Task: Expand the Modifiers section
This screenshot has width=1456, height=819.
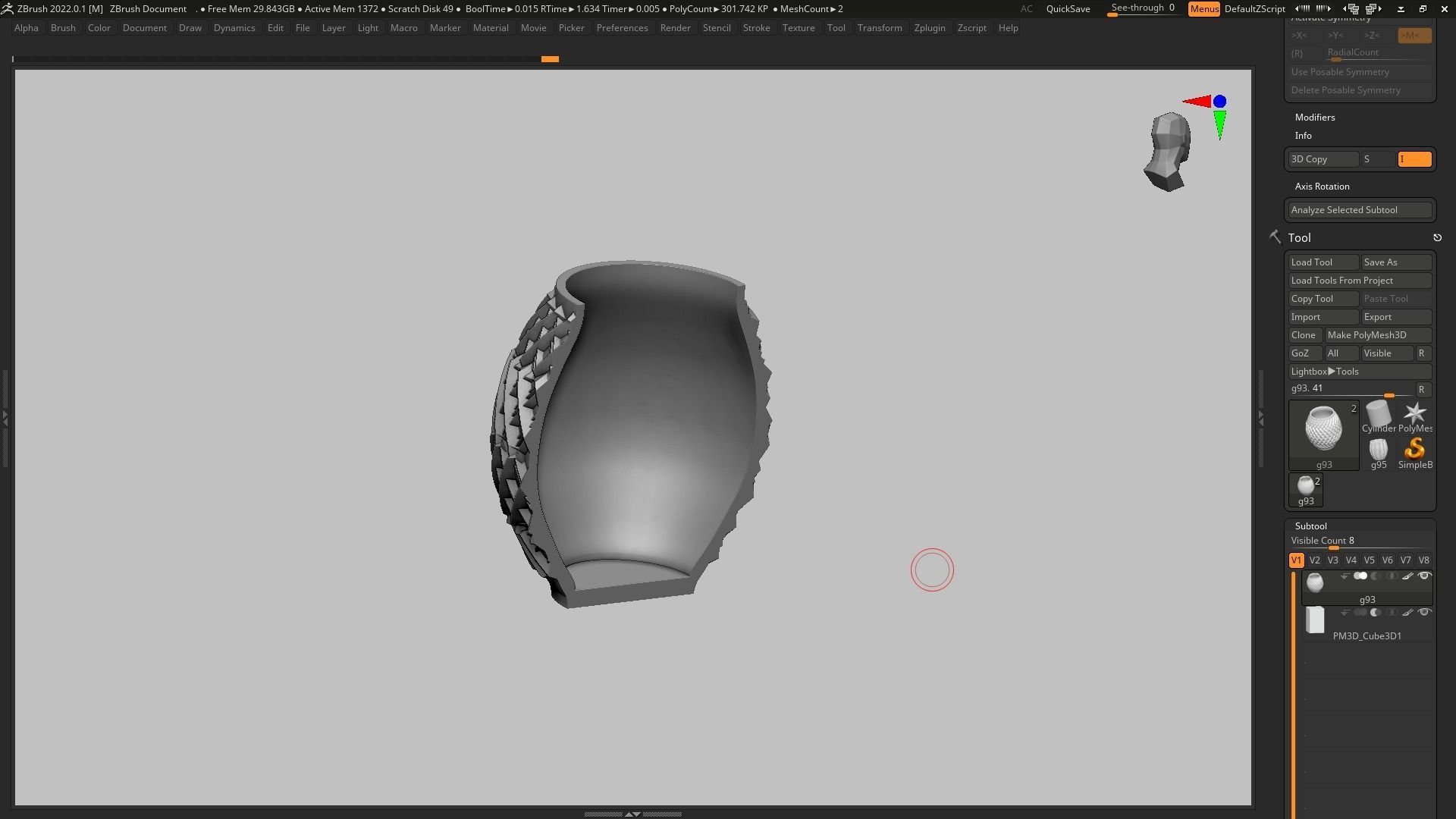Action: coord(1315,117)
